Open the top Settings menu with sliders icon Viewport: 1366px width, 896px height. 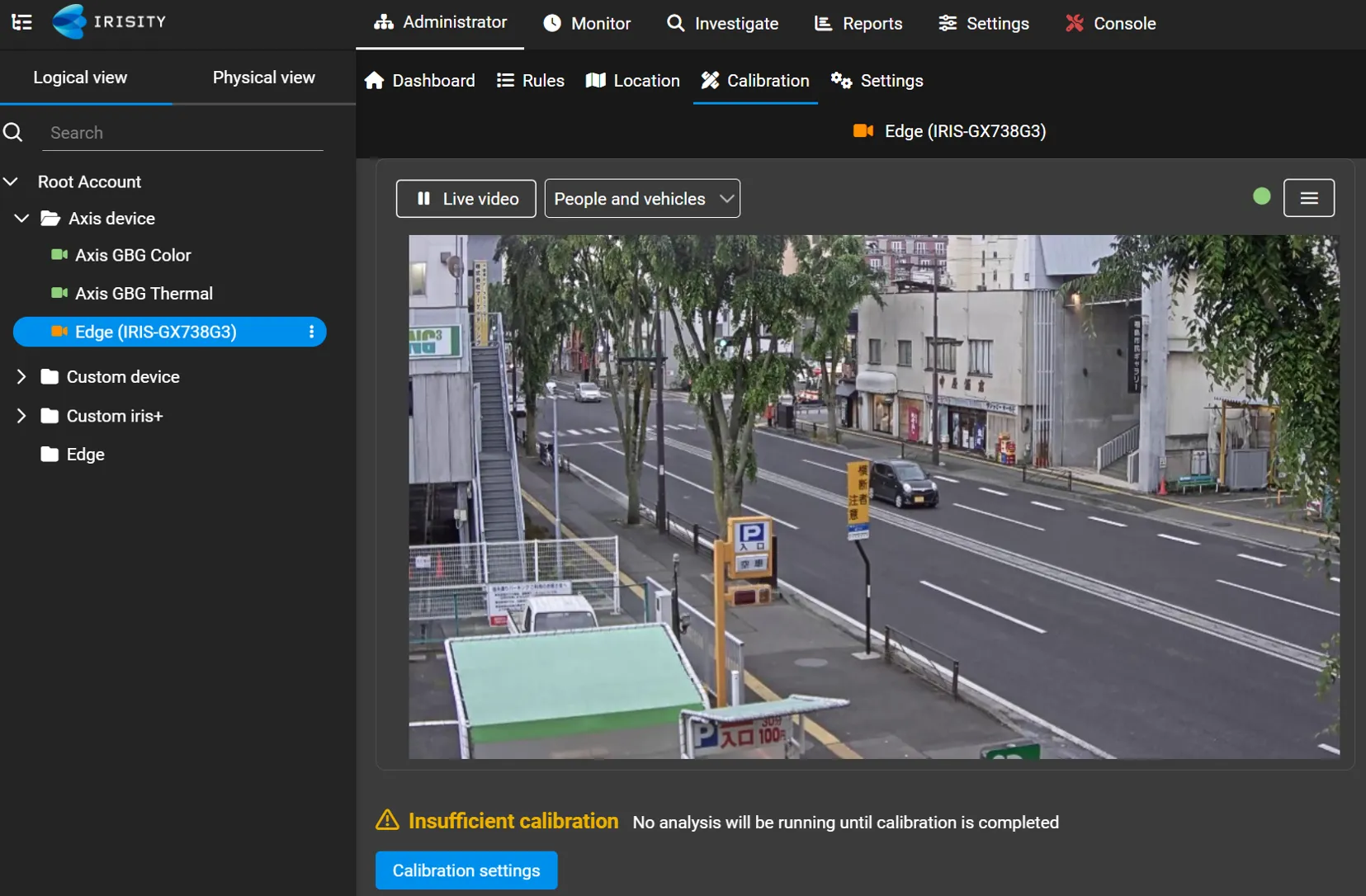point(984,23)
